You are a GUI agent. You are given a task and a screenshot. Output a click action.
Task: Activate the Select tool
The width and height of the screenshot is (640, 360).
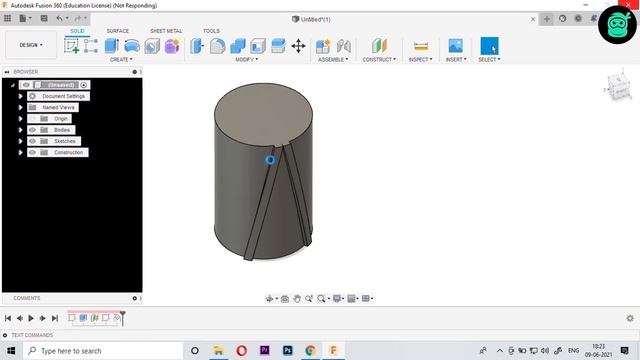489,46
